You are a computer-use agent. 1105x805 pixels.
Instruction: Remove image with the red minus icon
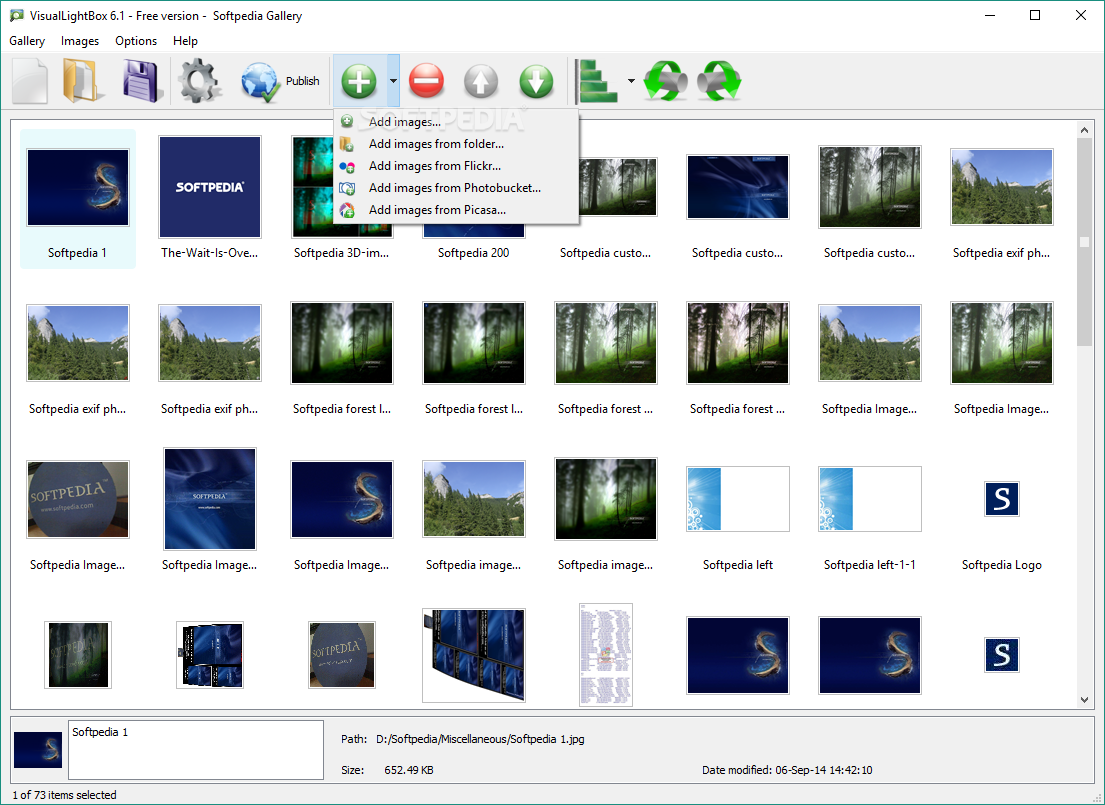click(426, 81)
